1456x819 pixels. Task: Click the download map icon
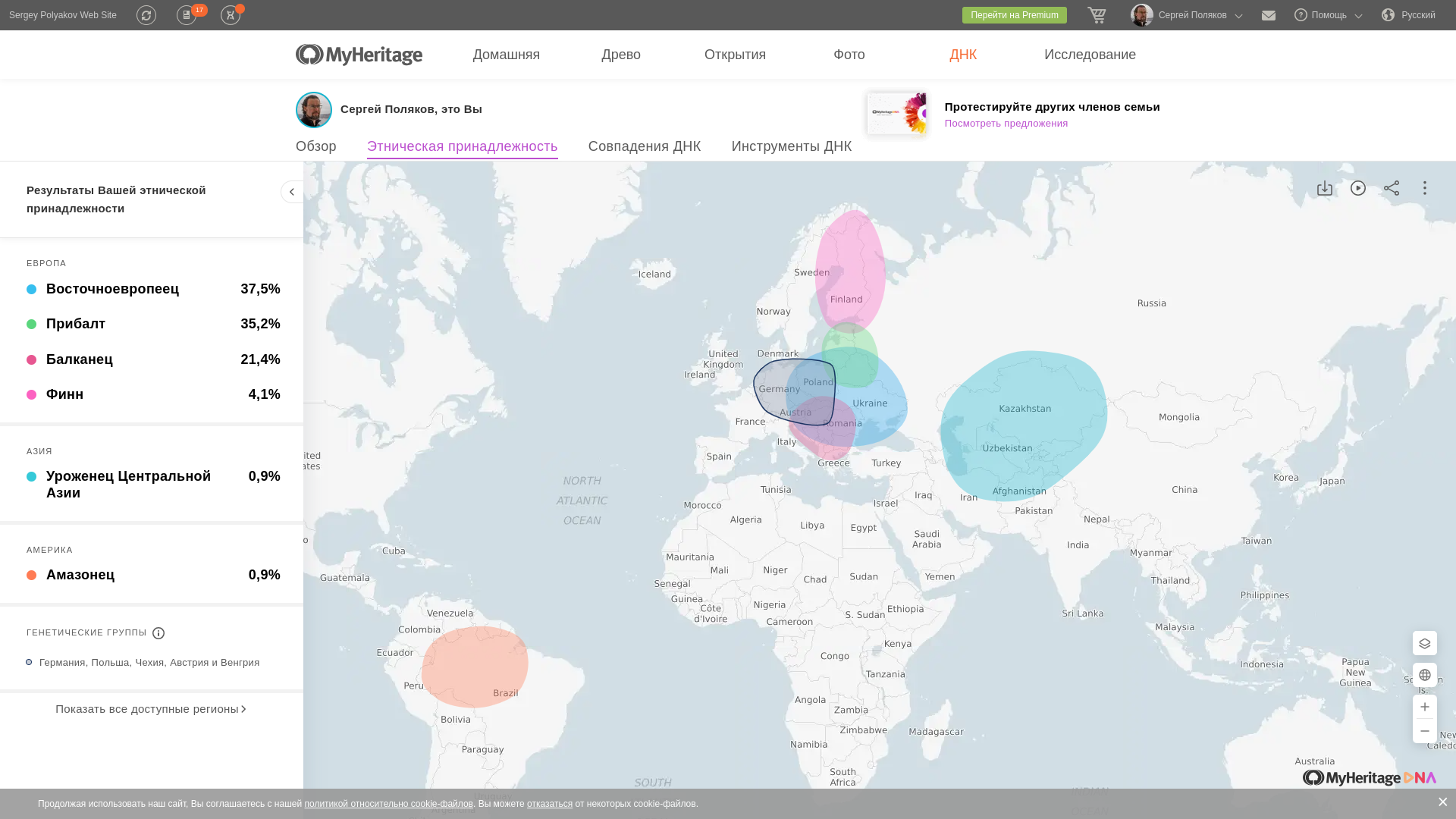[1324, 188]
